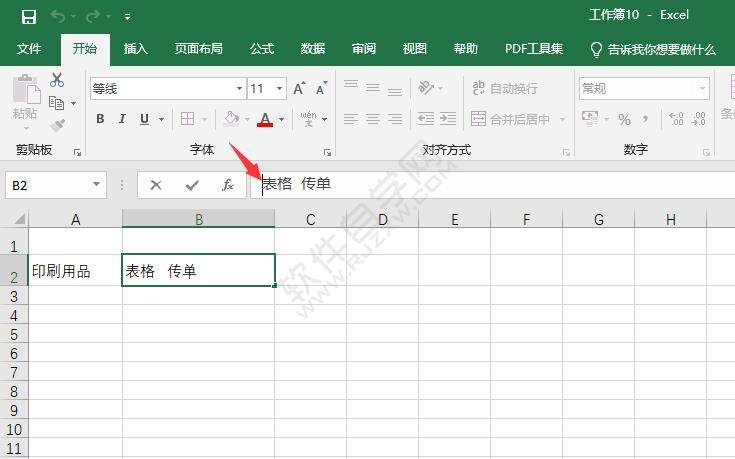Click the Center align icon
Image resolution: width=735 pixels, height=459 pixels.
tap(373, 119)
